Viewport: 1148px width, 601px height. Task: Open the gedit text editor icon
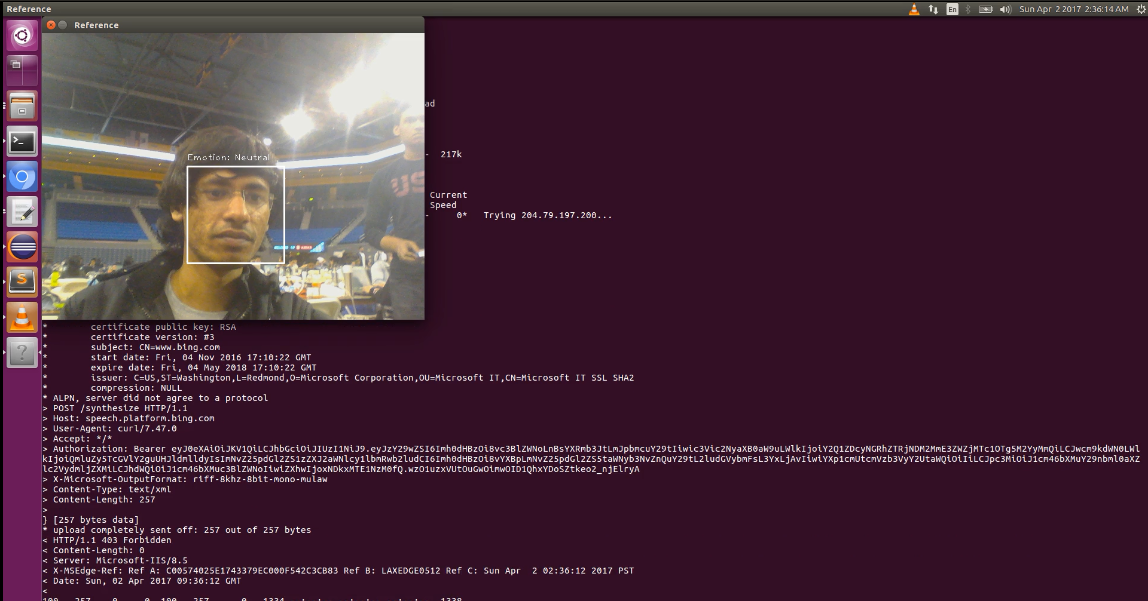[22, 212]
